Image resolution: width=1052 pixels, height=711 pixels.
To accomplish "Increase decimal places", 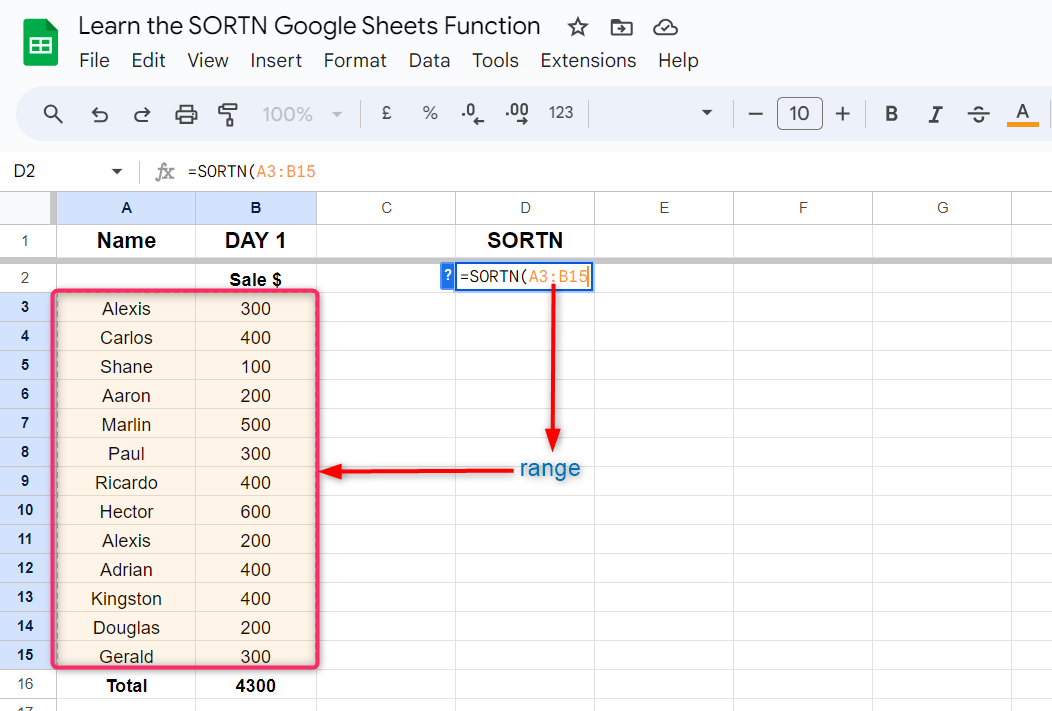I will (517, 113).
